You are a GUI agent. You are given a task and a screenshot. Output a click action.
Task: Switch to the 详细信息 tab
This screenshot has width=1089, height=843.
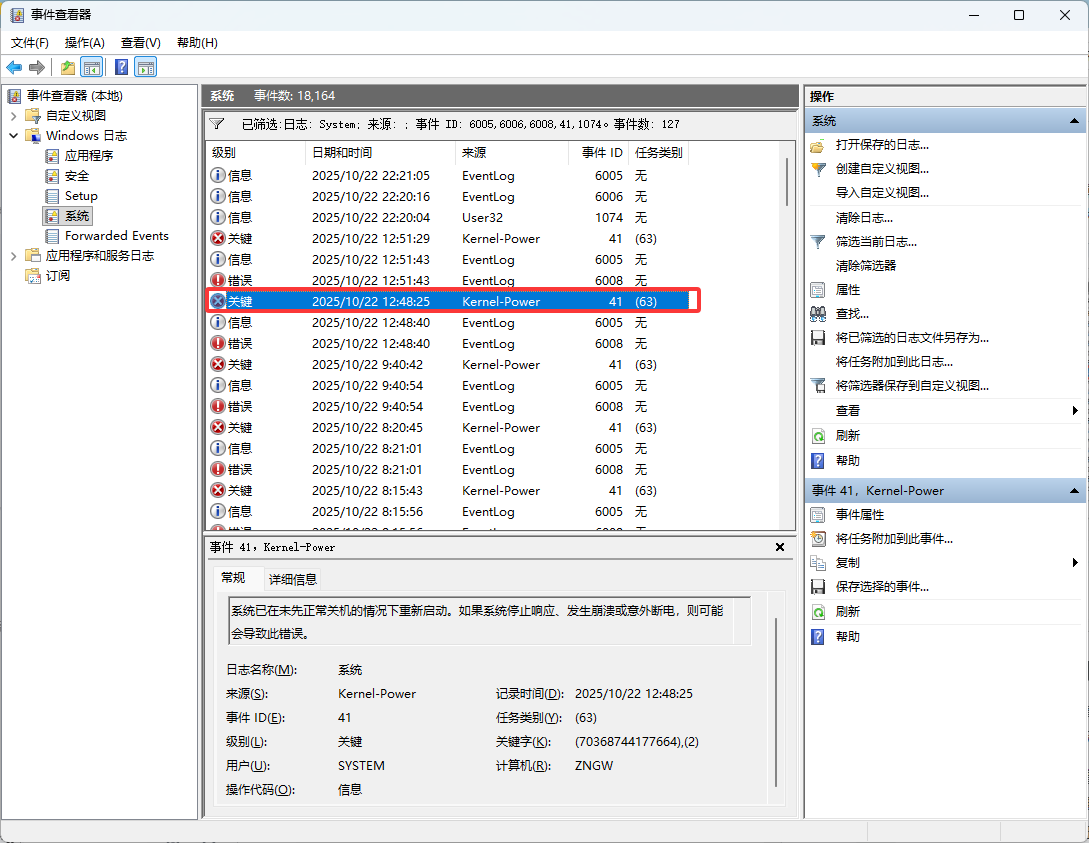point(292,579)
